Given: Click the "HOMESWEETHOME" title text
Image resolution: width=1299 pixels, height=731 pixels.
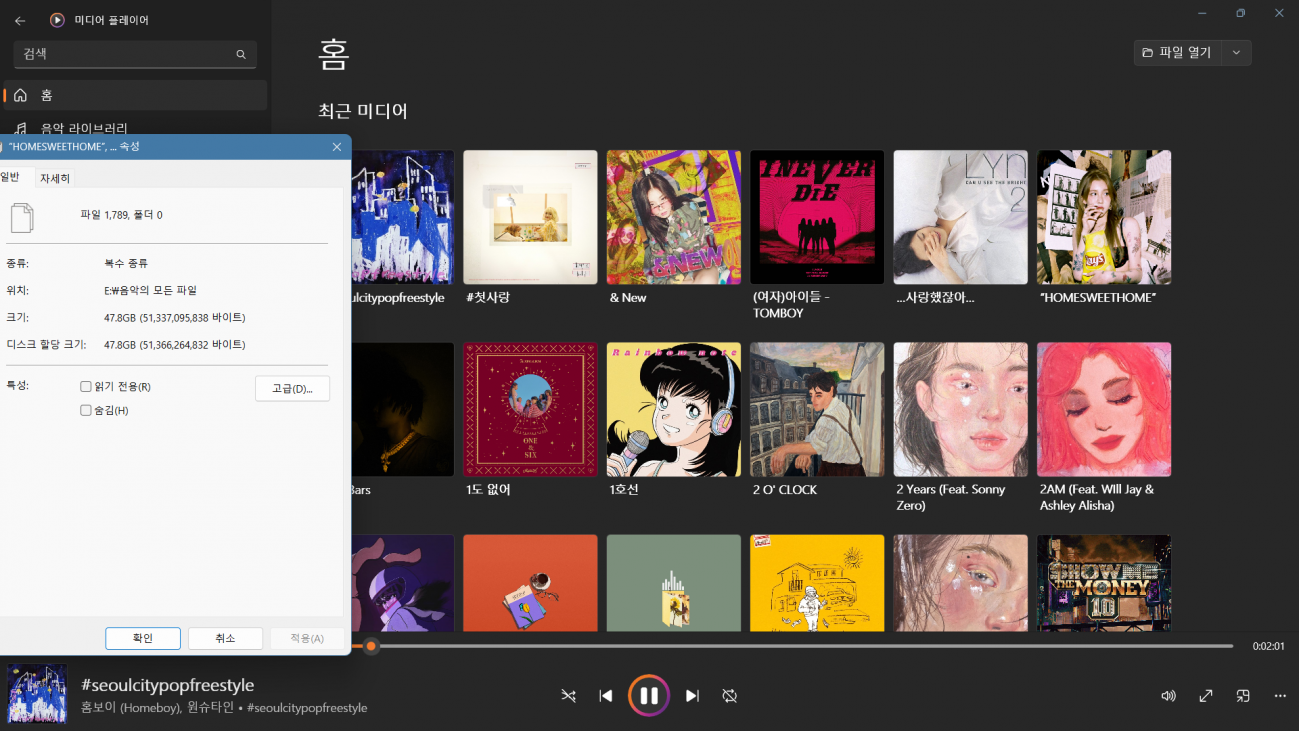Looking at the screenshot, I should click(x=1098, y=298).
